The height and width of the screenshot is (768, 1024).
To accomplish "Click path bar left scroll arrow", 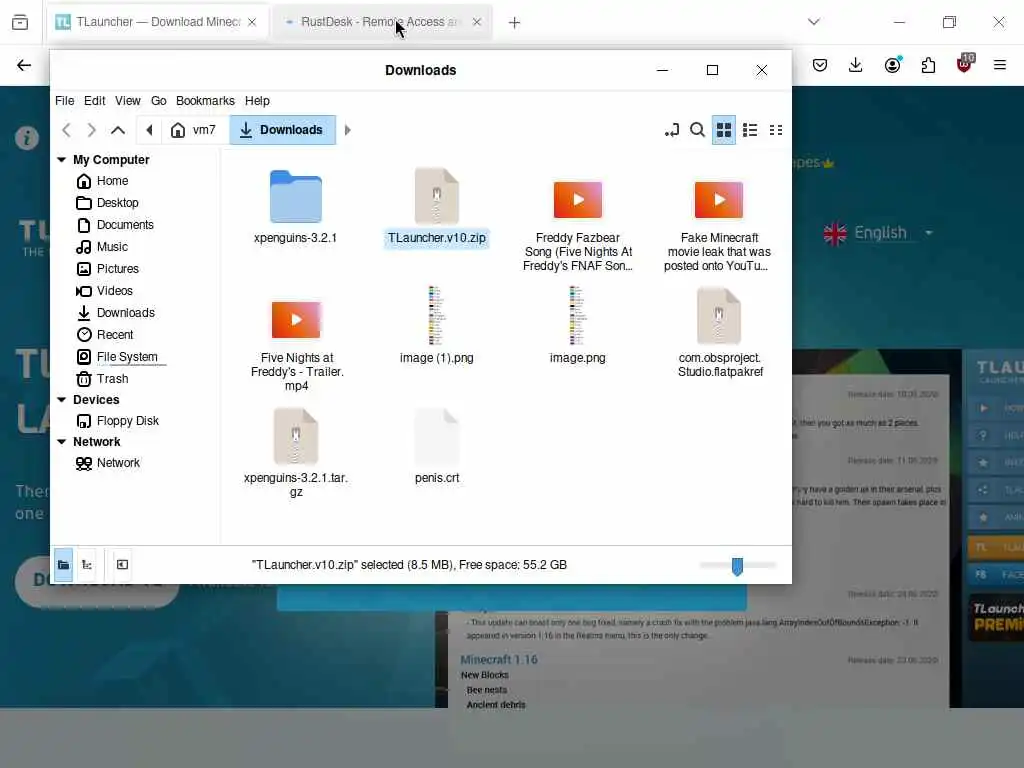I will [149, 130].
